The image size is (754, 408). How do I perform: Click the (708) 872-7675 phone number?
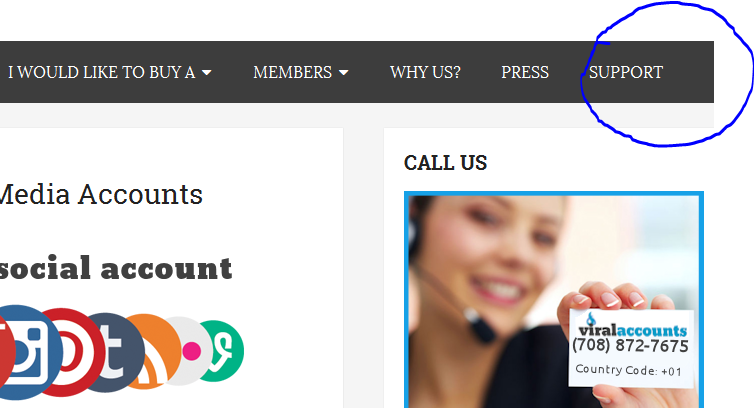pyautogui.click(x=630, y=345)
